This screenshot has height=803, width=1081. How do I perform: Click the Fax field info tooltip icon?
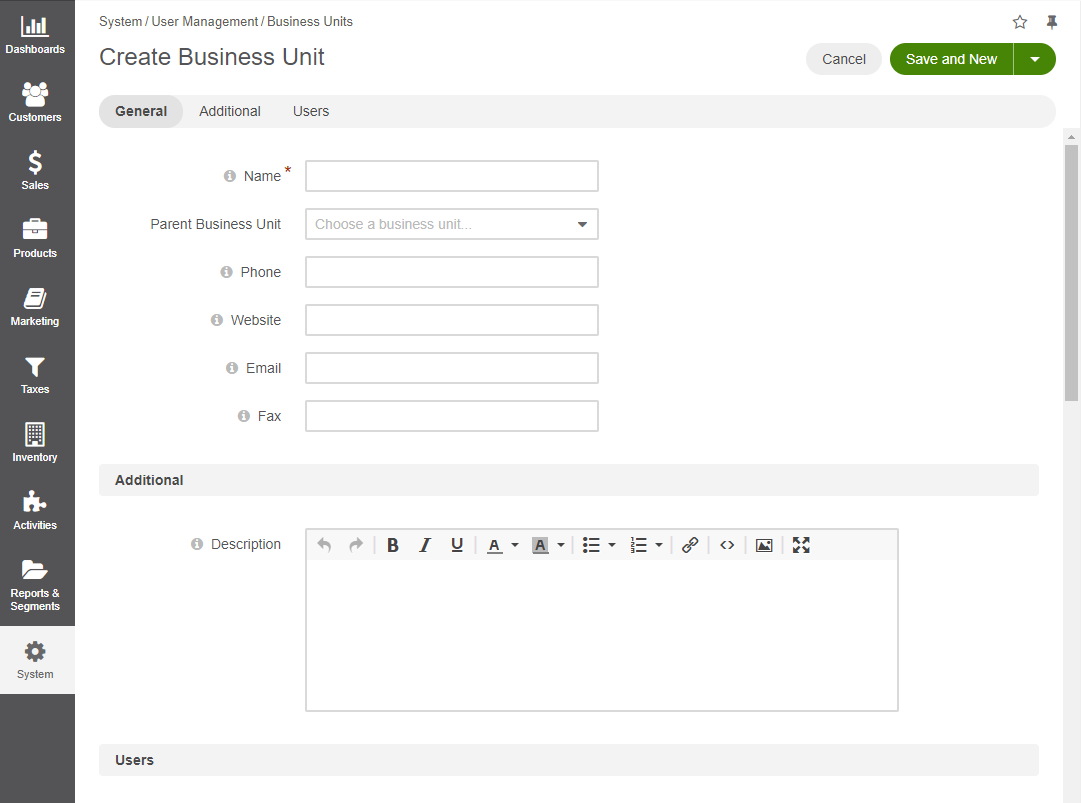(x=243, y=416)
